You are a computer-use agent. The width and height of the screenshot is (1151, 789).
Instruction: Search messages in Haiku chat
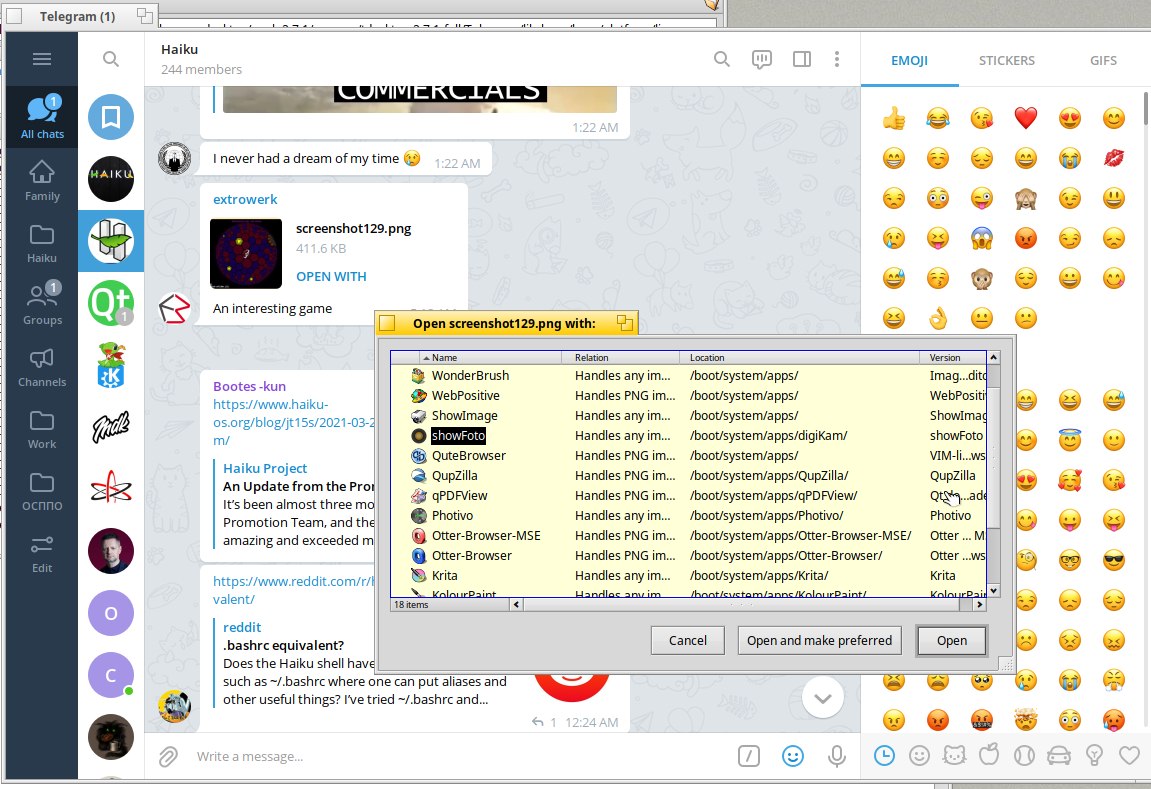coord(722,59)
